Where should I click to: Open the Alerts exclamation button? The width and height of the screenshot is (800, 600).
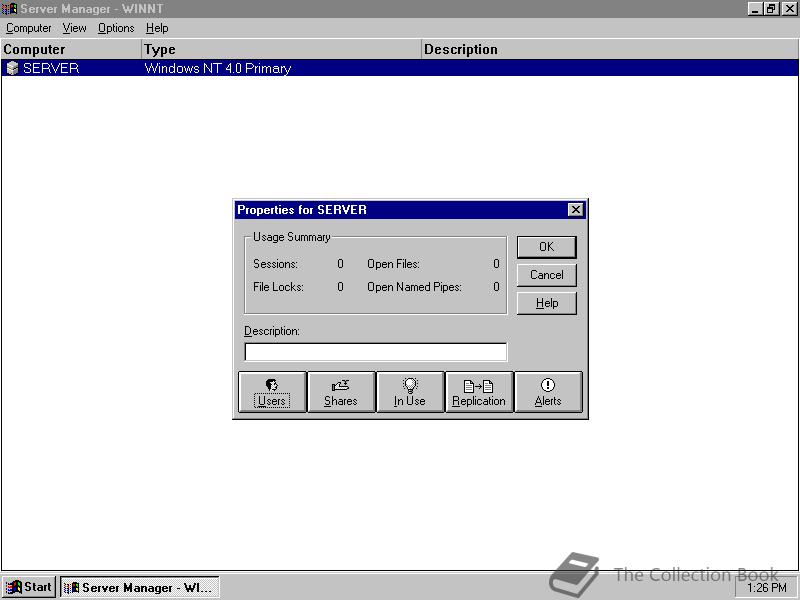[x=548, y=392]
